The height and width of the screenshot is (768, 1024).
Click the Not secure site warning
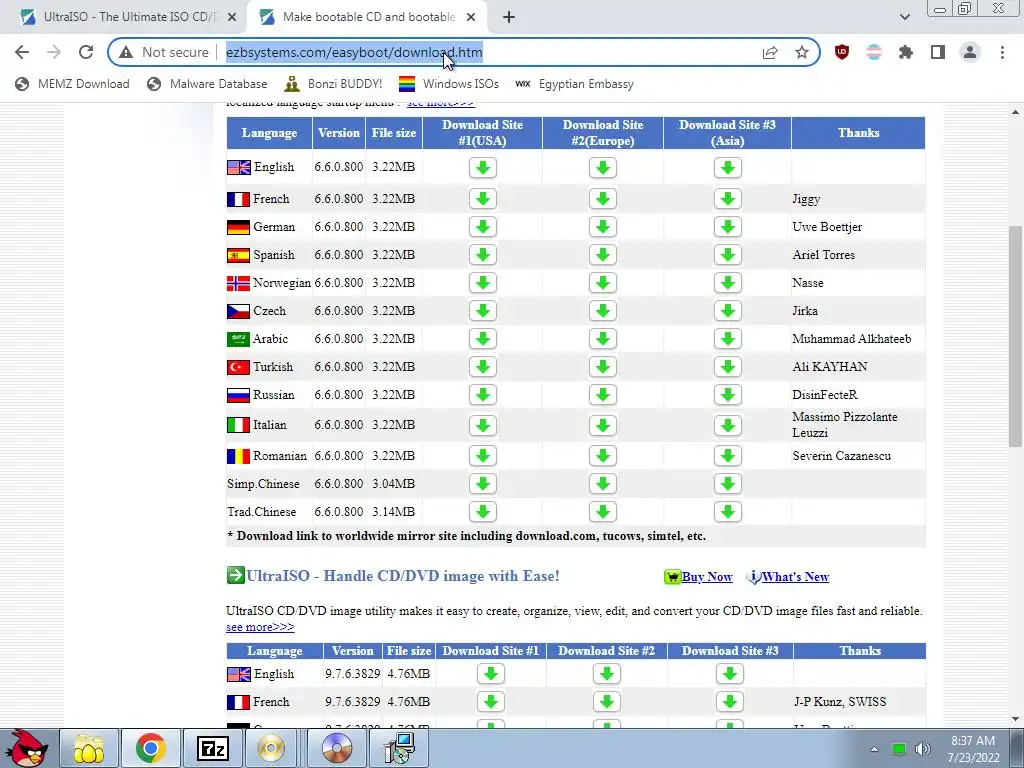click(164, 52)
